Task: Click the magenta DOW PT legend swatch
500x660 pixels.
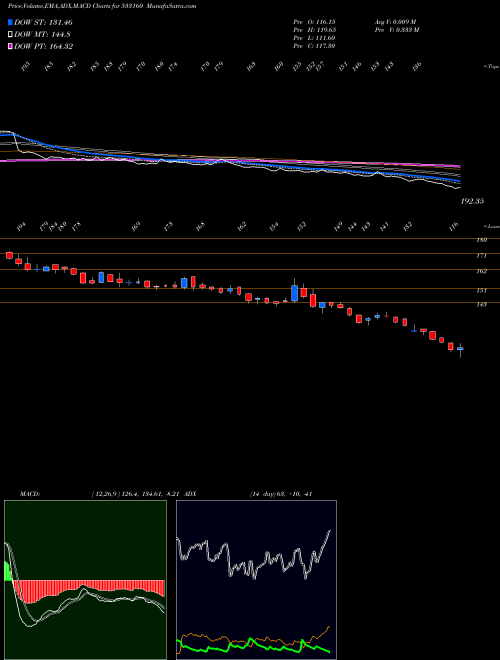Action: (10, 46)
